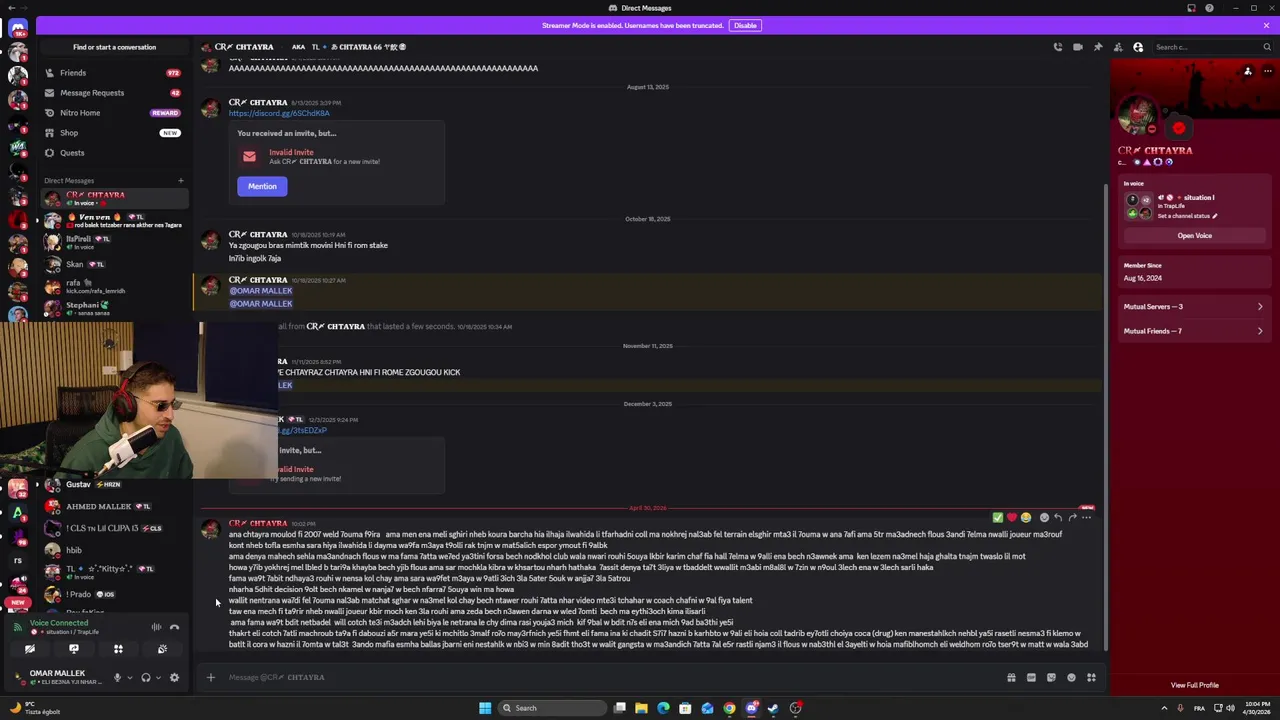1280x720 pixels.
Task: Click the Voice Connected status text
Action: click(59, 623)
